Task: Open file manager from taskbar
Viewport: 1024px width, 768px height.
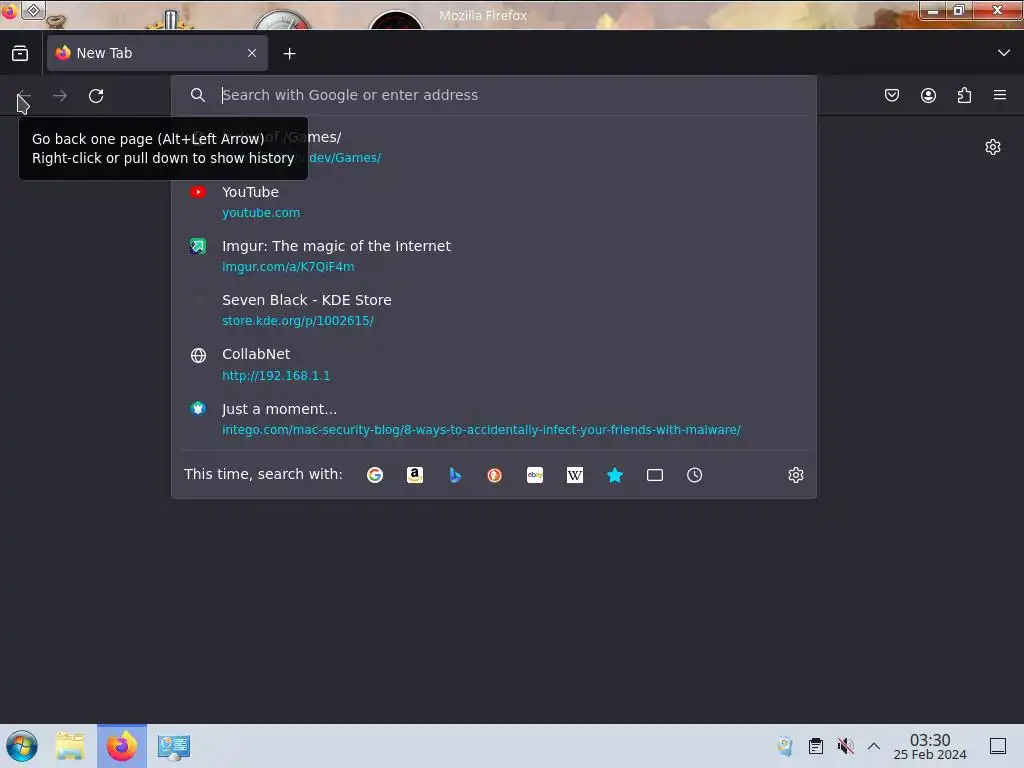Action: click(70, 746)
